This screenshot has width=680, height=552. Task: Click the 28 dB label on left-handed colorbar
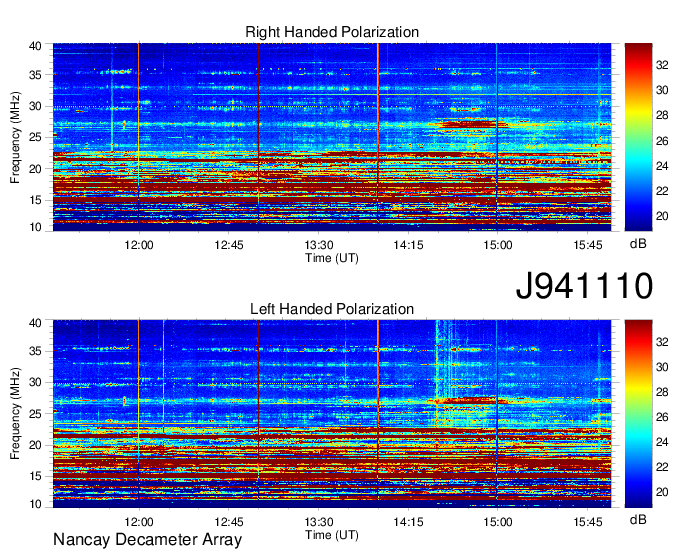[662, 392]
